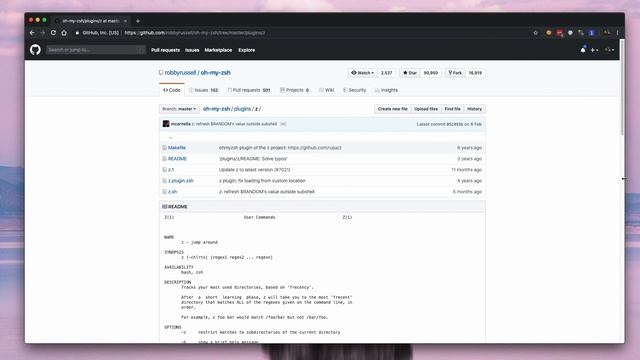The width and height of the screenshot is (640, 360).
Task: View the stargazers count 90,950
Action: (x=431, y=73)
